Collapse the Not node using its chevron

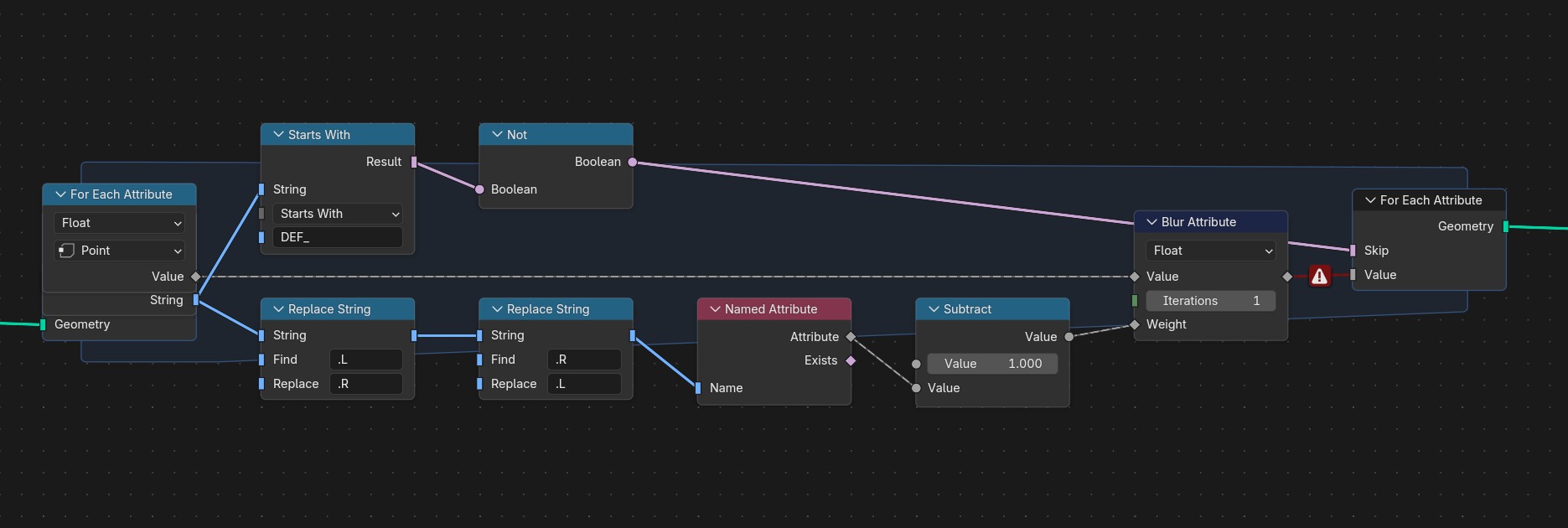pyautogui.click(x=497, y=135)
